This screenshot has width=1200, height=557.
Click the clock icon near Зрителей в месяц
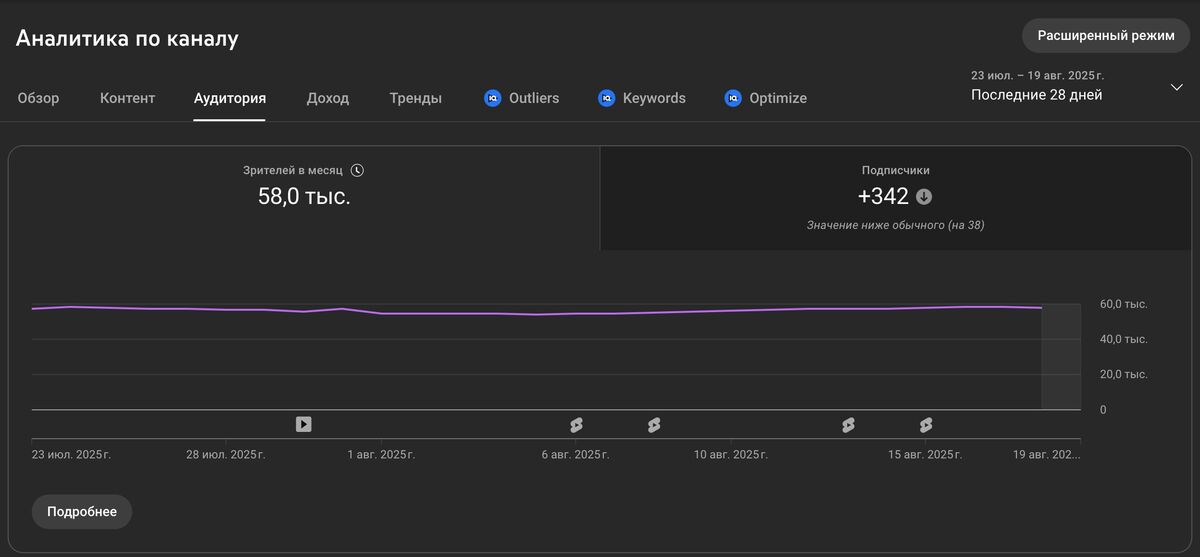[357, 171]
